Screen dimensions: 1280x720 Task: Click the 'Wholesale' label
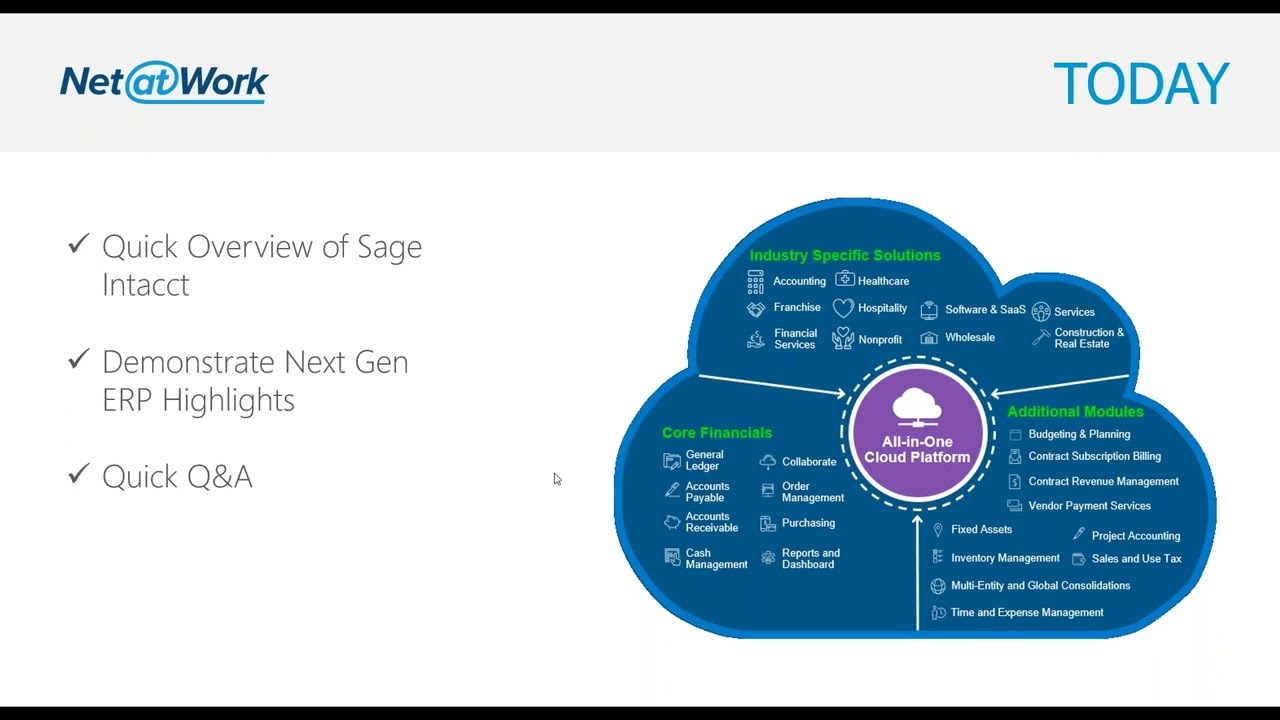970,338
